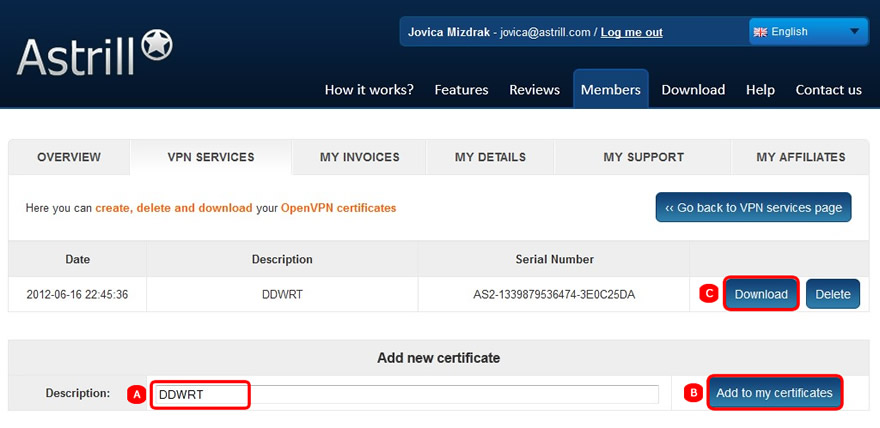
Task: Download the DDWRT certificate
Action: point(761,294)
